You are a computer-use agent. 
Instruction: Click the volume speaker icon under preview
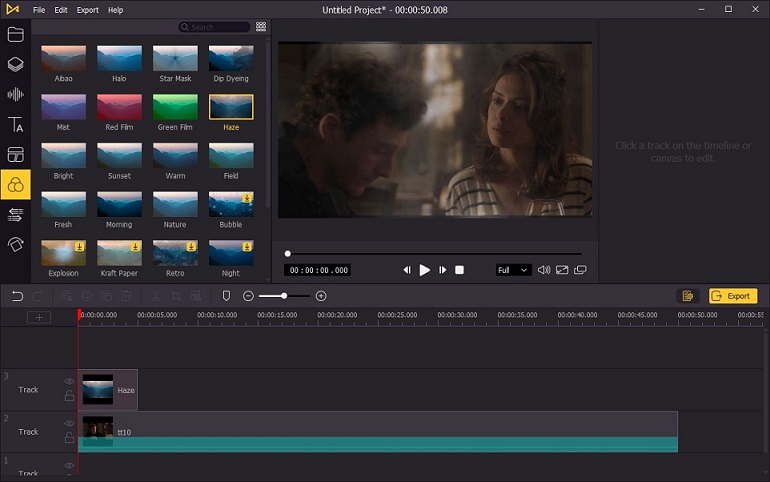tap(544, 270)
